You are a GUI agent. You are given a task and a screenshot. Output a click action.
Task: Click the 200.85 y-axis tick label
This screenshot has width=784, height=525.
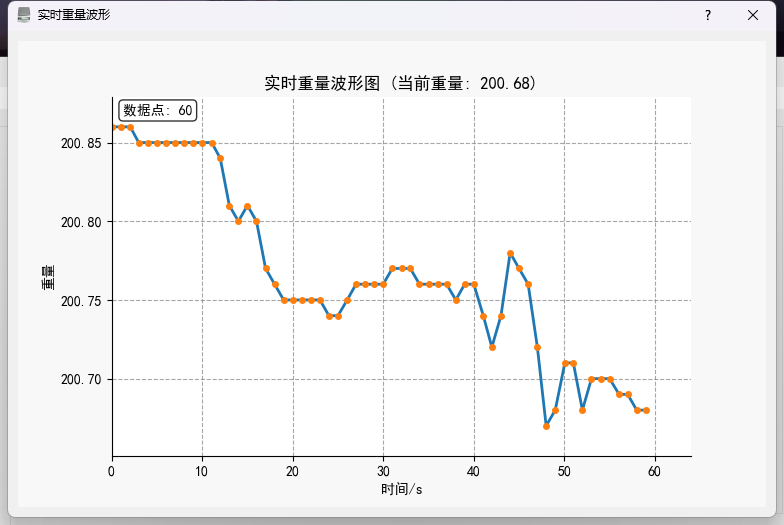(x=82, y=143)
